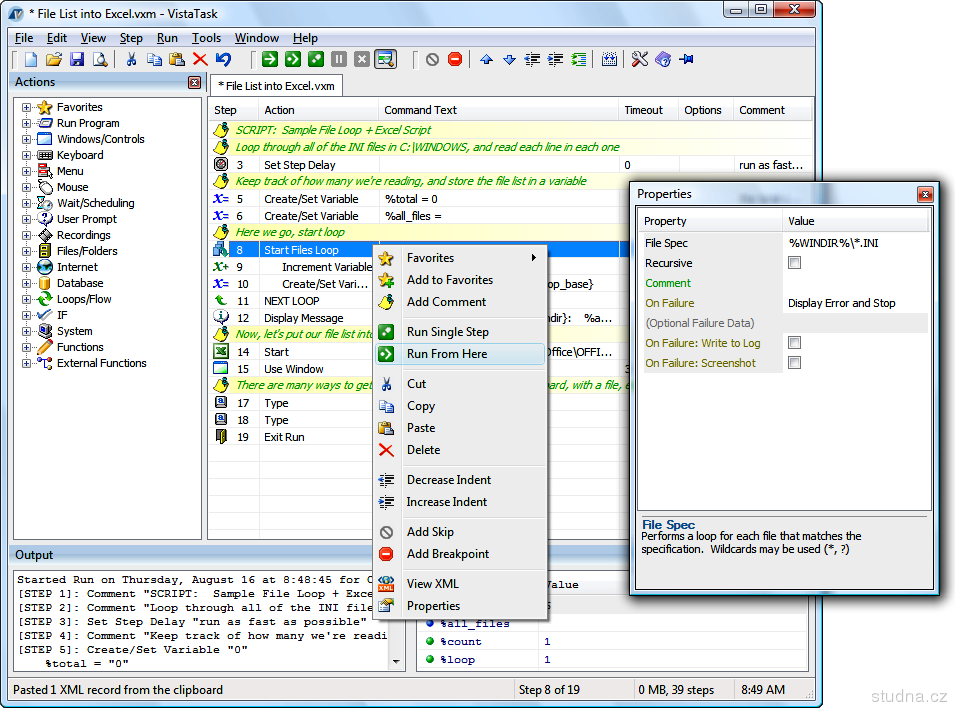Expand the Files/Folders actions category
This screenshot has height=708, width=955.
[x=27, y=251]
